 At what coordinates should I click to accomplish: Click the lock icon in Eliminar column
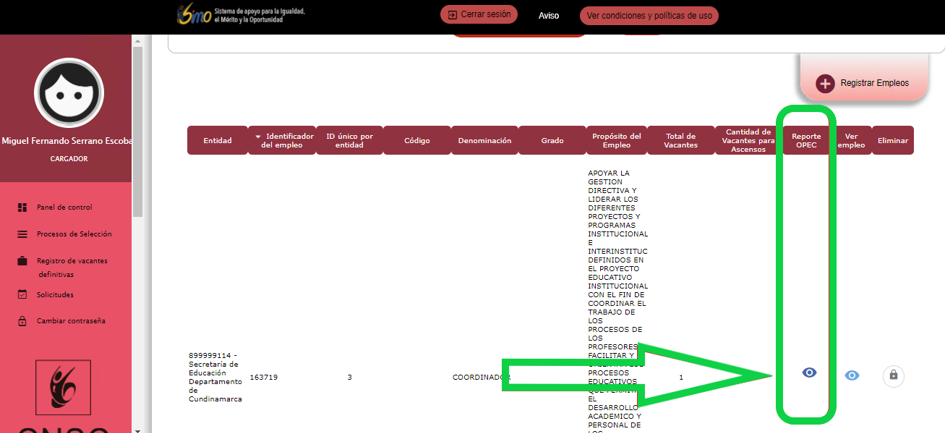tap(893, 376)
